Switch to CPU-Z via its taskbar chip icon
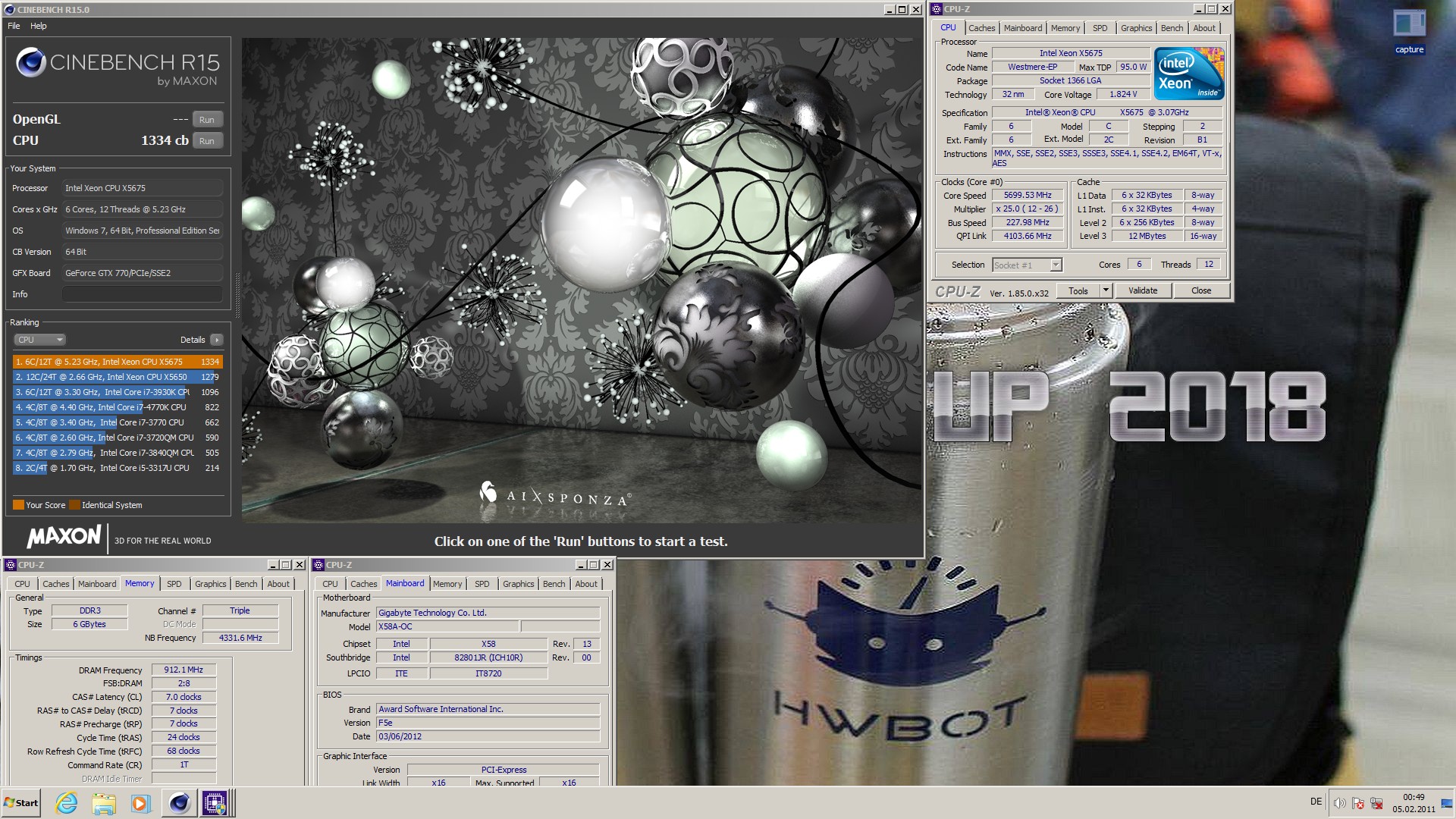This screenshot has width=1456, height=819. point(215,803)
